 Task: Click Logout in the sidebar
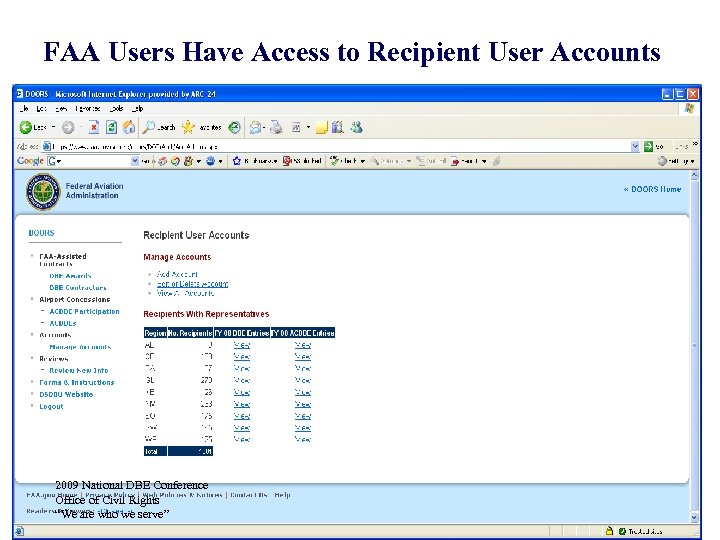point(51,406)
